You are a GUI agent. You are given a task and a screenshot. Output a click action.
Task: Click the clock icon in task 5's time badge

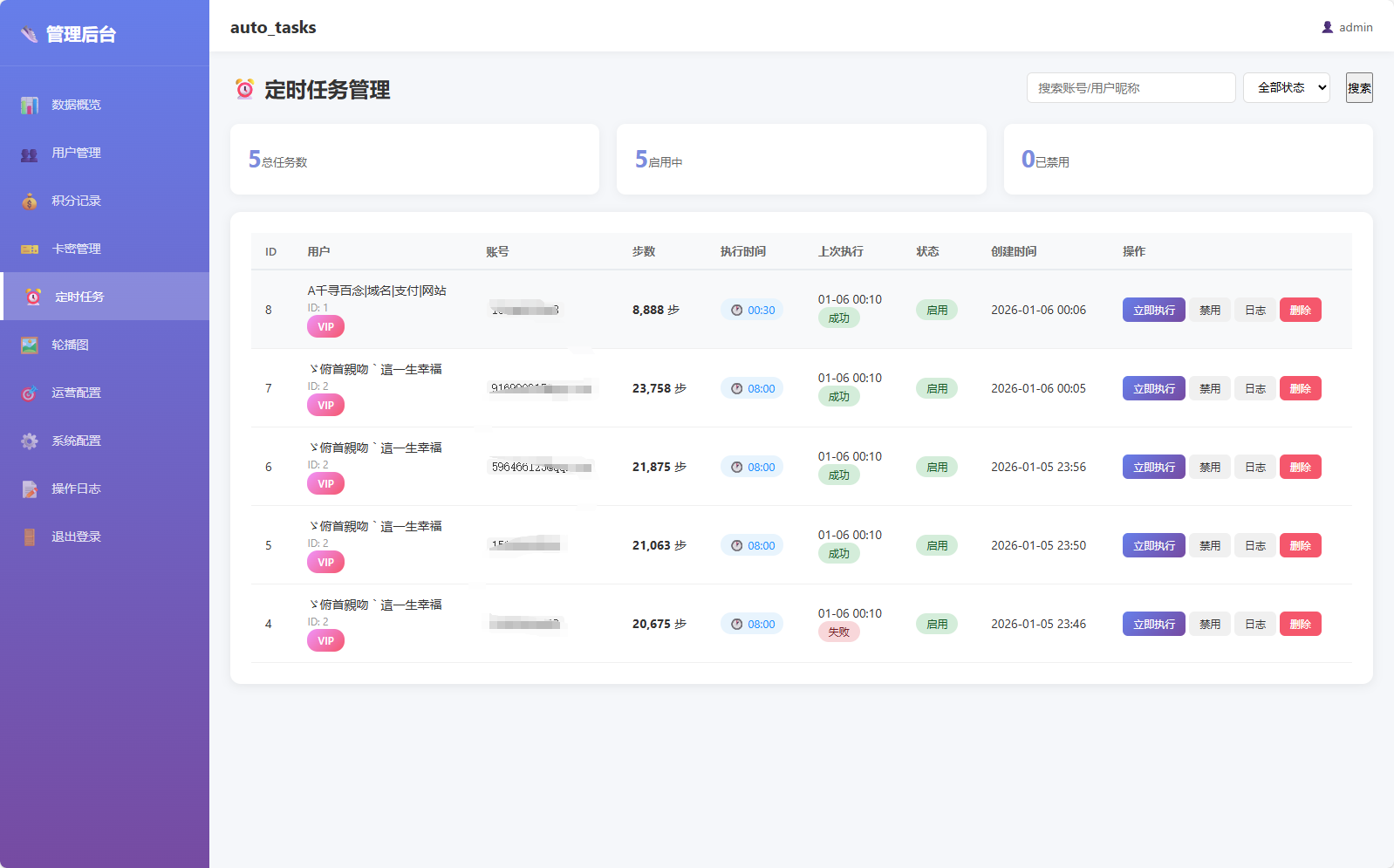pyautogui.click(x=737, y=545)
